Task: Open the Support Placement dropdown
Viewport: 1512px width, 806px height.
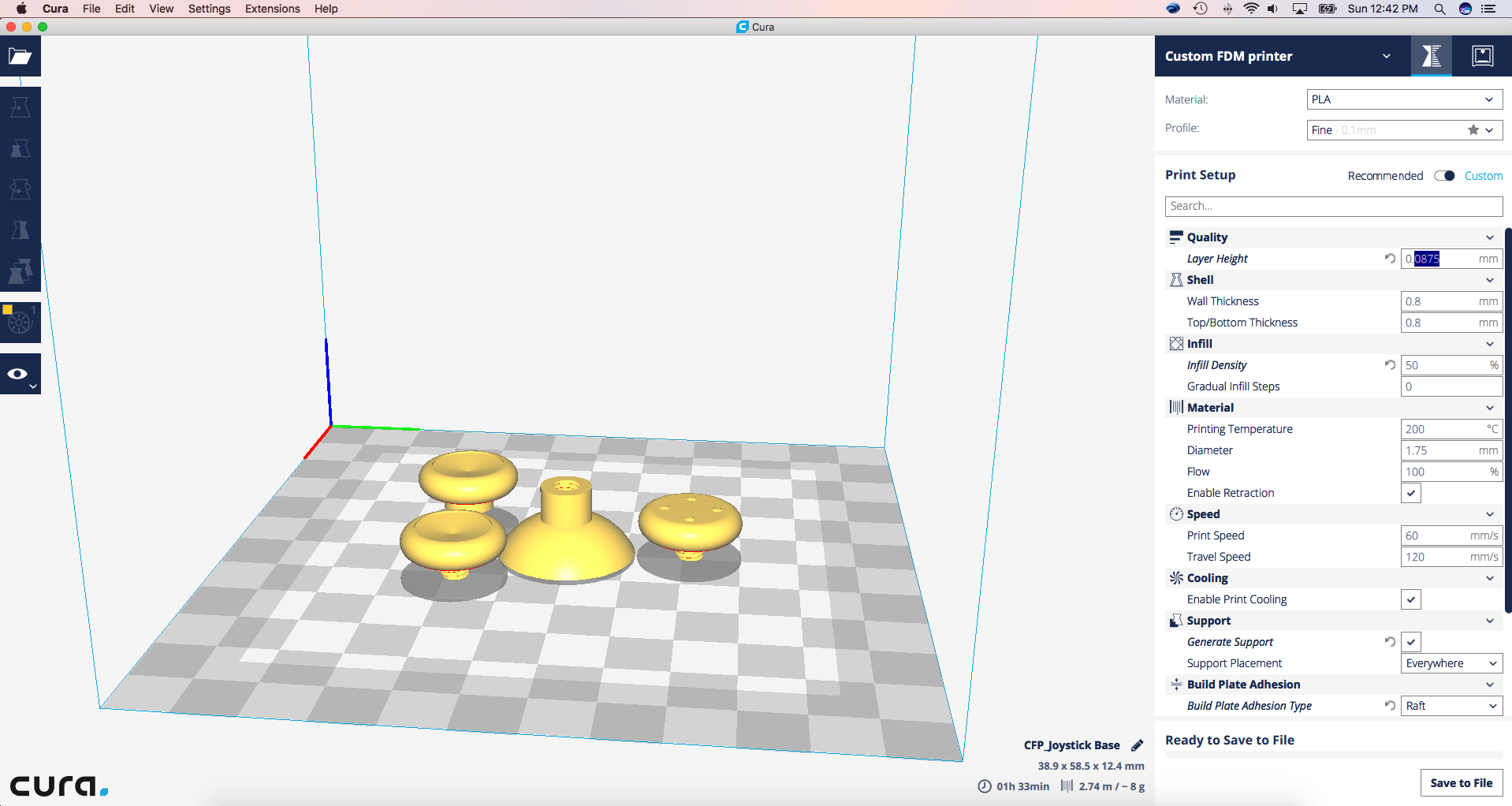Action: [1451, 663]
